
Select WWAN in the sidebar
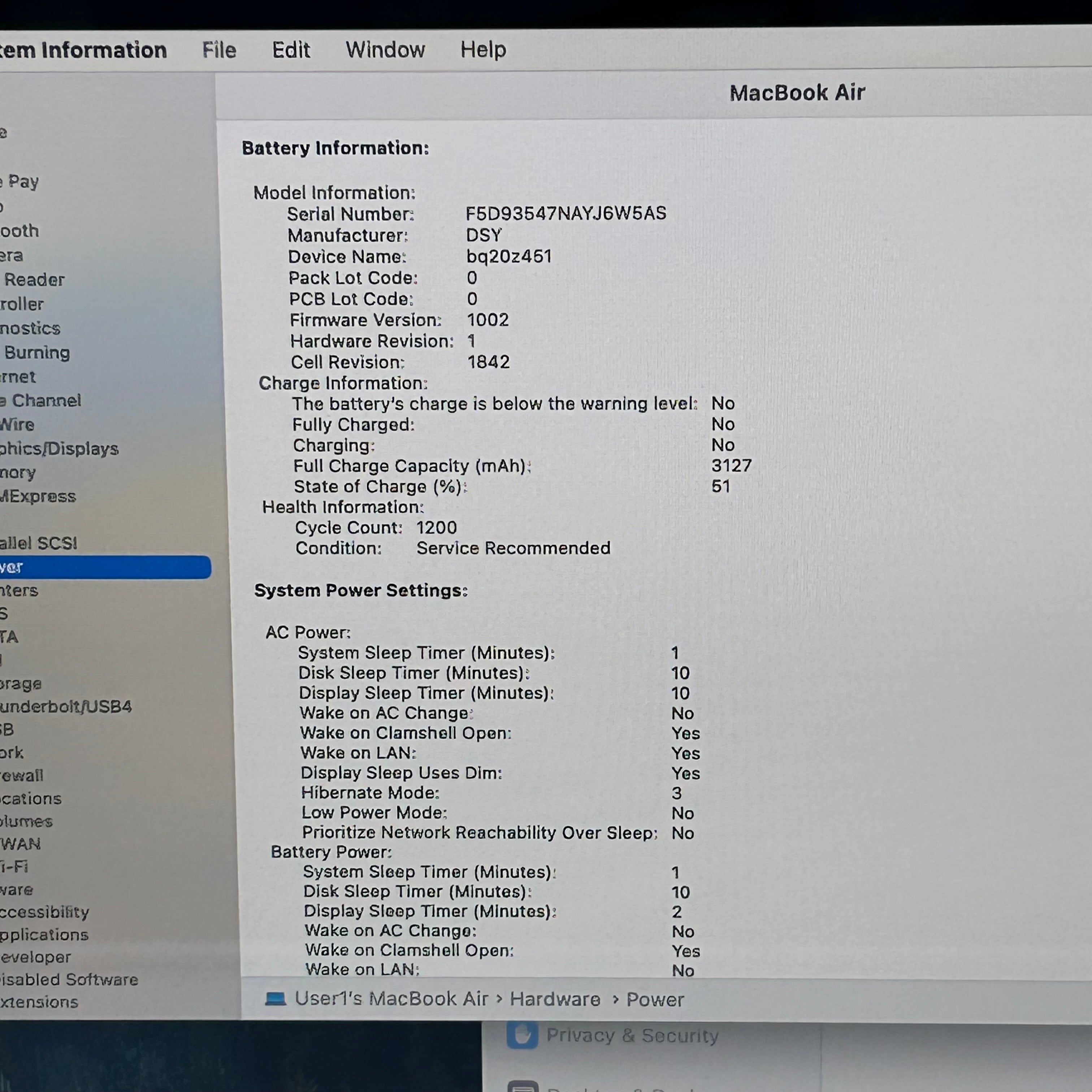(20, 844)
